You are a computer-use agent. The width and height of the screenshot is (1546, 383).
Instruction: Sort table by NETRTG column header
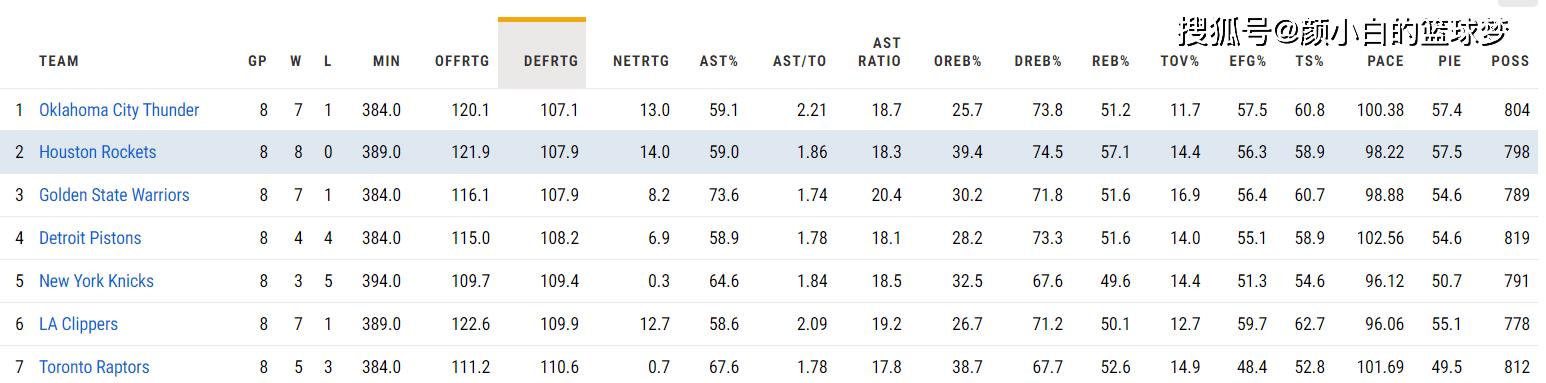tap(641, 61)
